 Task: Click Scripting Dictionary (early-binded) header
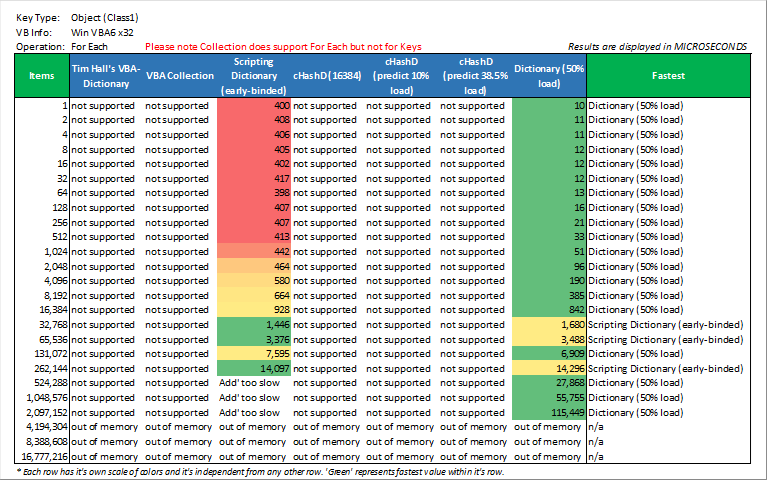pos(254,76)
